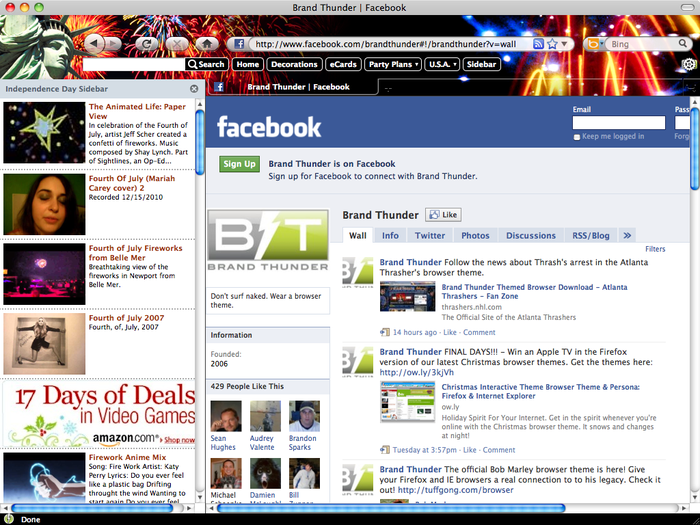Click the green Sign Up button

coord(239,164)
